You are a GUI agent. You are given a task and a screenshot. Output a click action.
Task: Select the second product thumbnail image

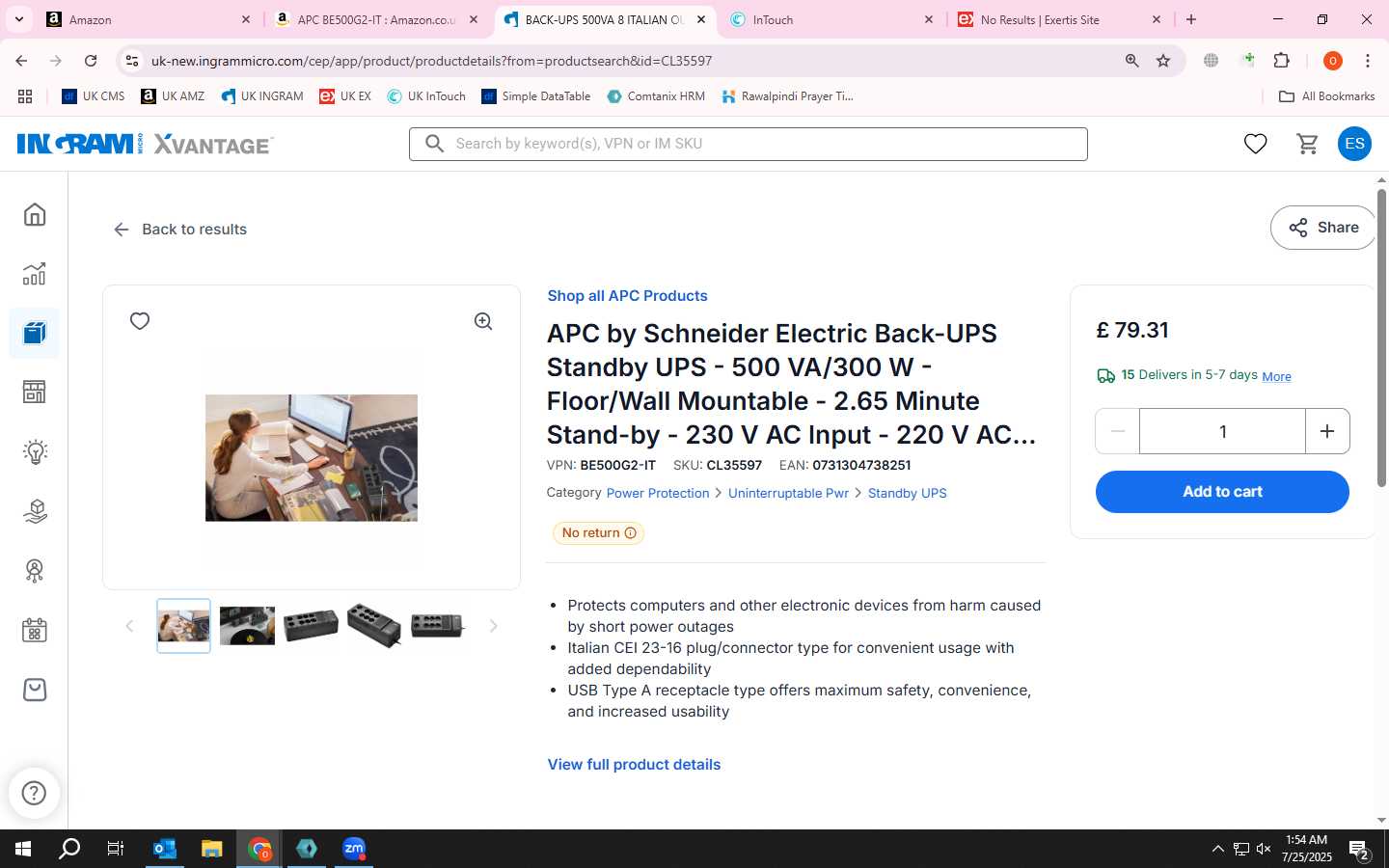247,626
